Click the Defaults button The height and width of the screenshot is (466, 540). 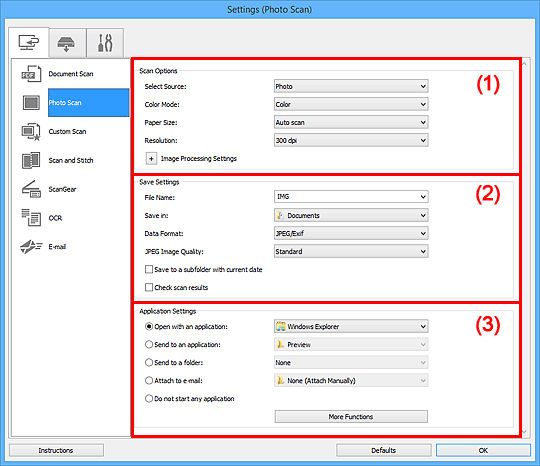[x=383, y=450]
